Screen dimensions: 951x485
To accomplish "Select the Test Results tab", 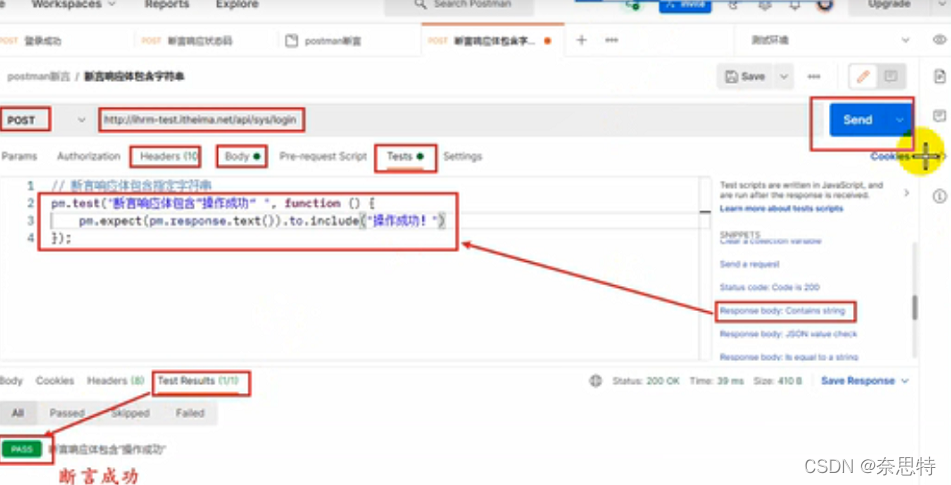I will coord(198,381).
